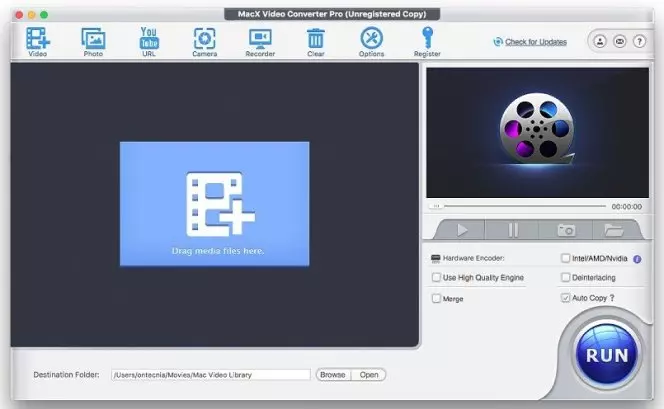Viewport: 664px width, 409px height.
Task: Click the hardware encoder info icon
Action: [637, 259]
